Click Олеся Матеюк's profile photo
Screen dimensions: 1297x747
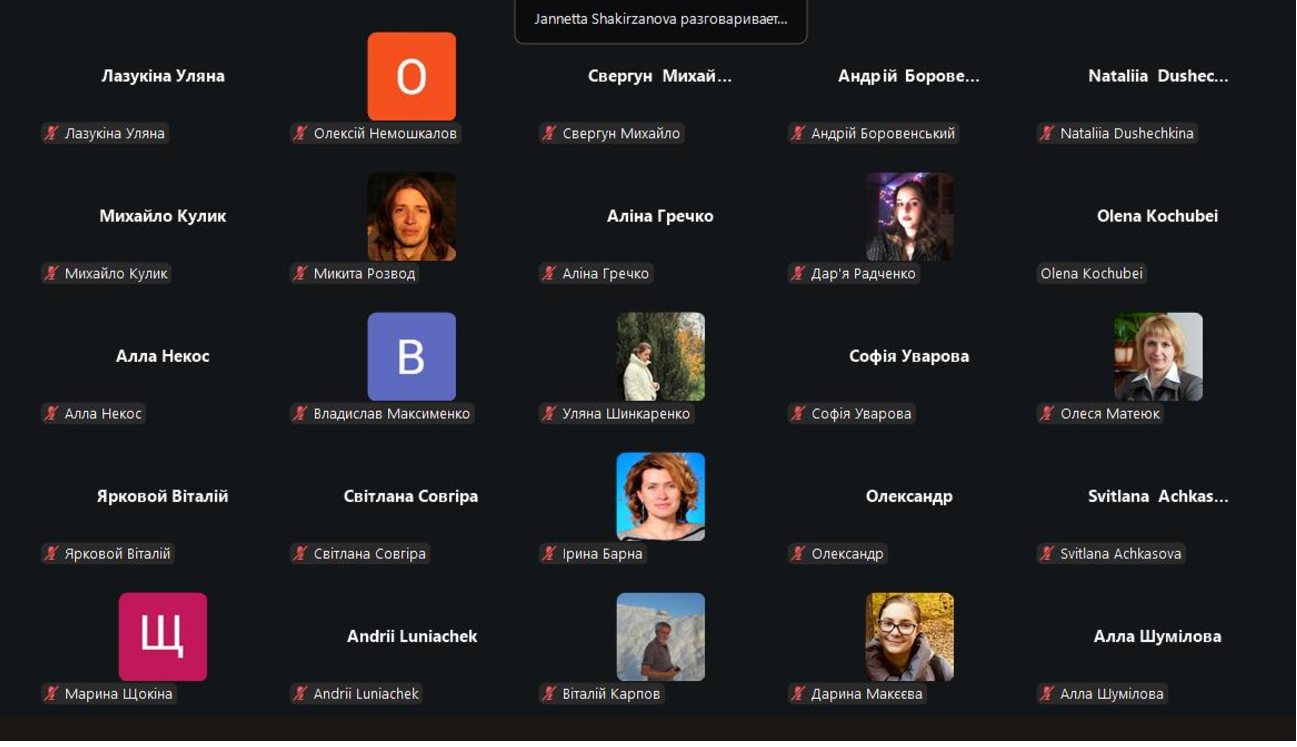pyautogui.click(x=1159, y=357)
